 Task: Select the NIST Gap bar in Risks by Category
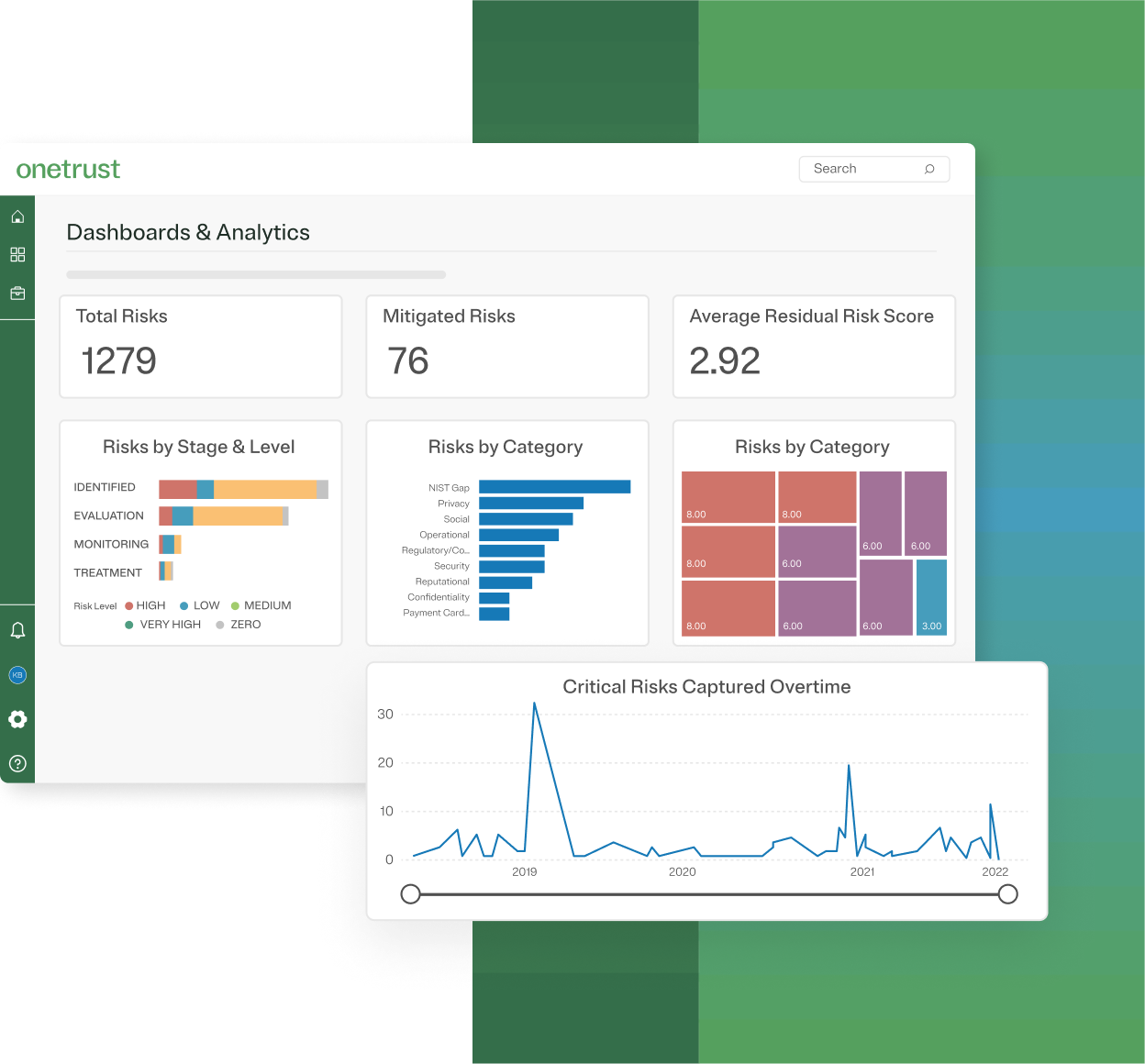[552, 486]
